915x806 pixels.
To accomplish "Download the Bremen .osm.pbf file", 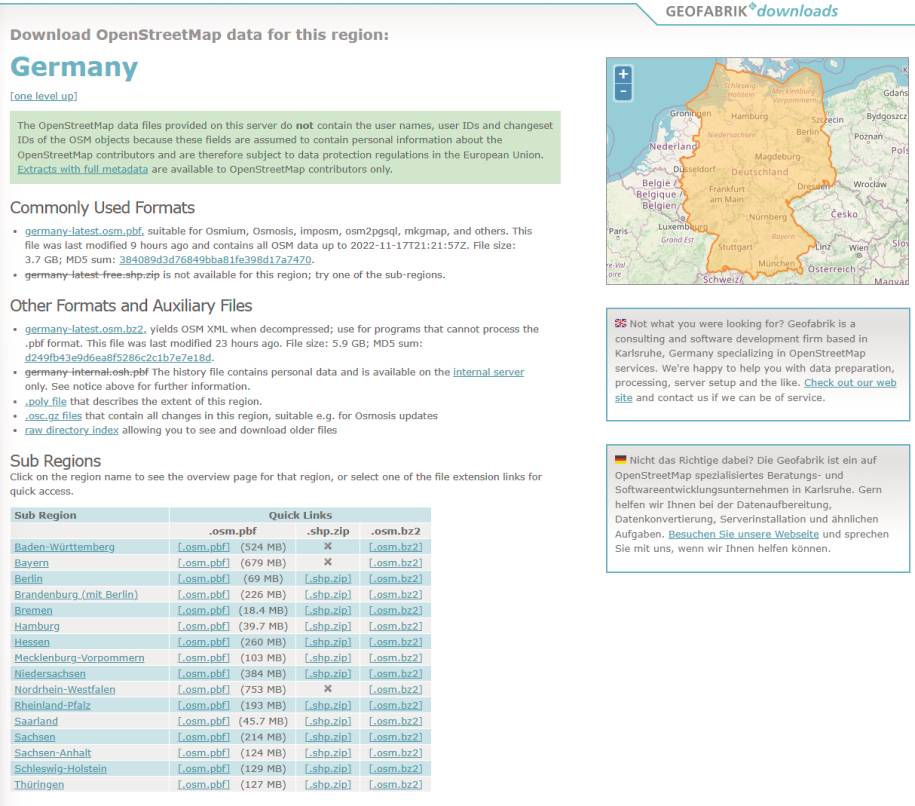I will tap(204, 610).
